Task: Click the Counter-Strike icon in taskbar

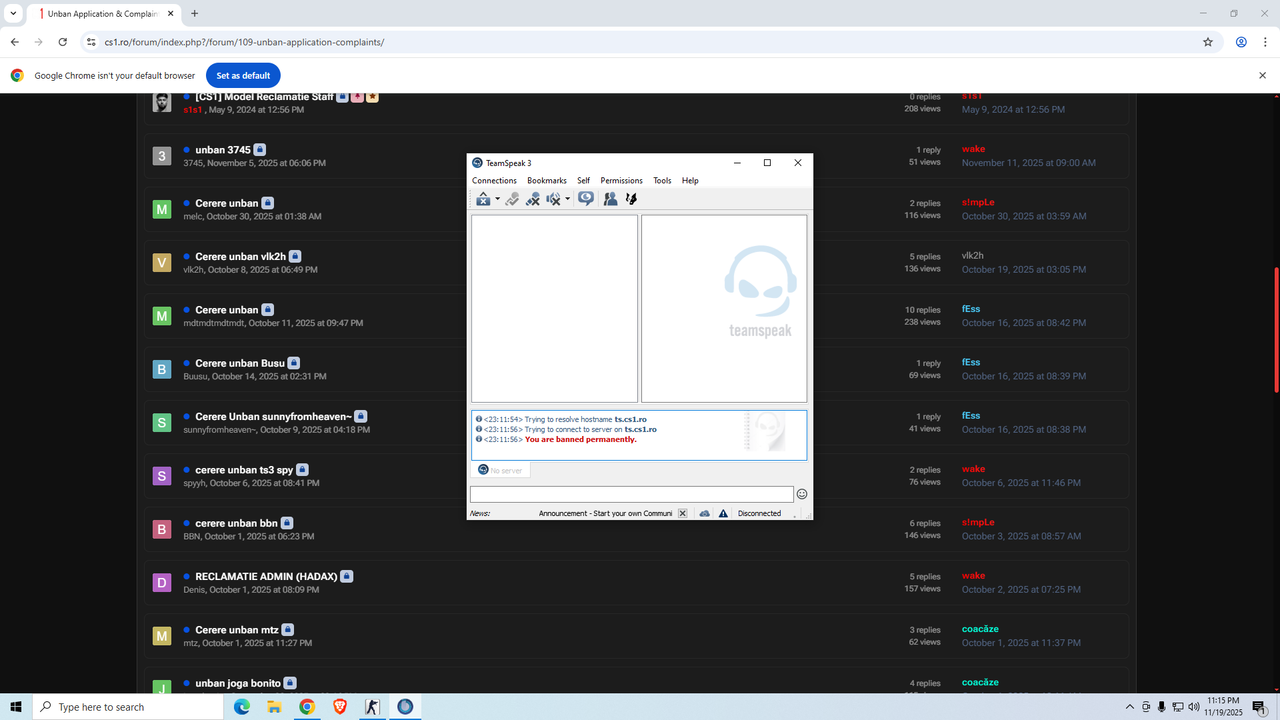Action: 372,707
